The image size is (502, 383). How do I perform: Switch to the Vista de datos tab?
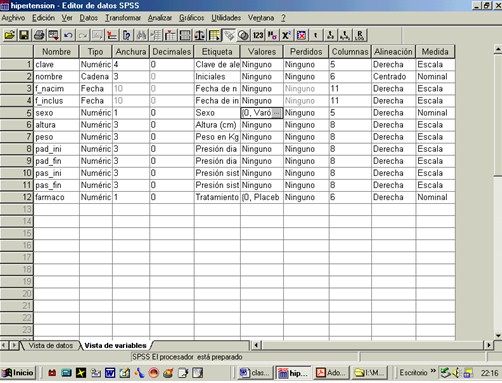click(50, 345)
